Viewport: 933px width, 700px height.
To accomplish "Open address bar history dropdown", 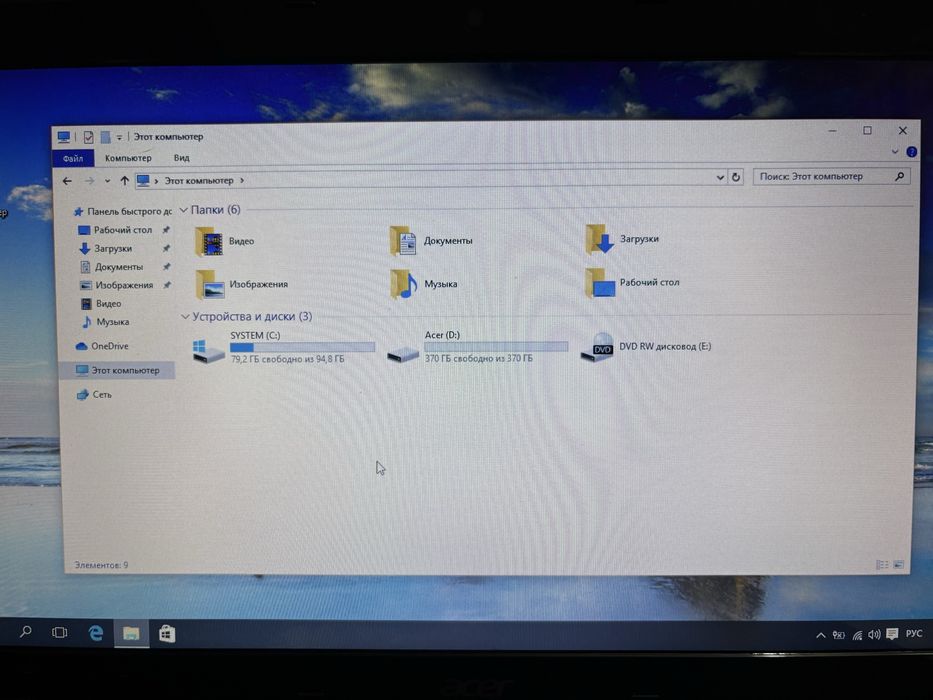I will pos(720,177).
